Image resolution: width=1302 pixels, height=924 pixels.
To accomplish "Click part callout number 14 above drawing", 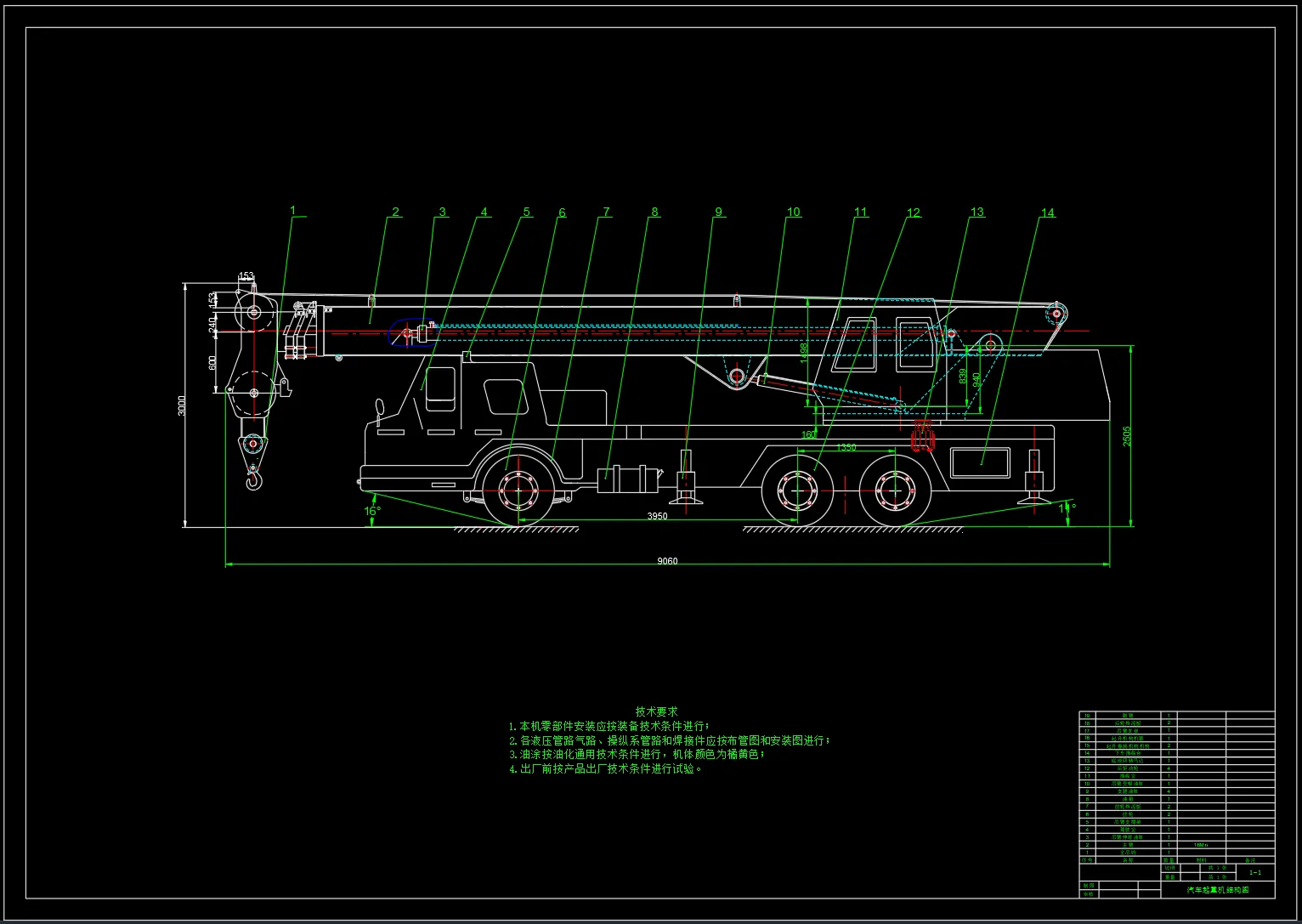I will coord(1047,213).
